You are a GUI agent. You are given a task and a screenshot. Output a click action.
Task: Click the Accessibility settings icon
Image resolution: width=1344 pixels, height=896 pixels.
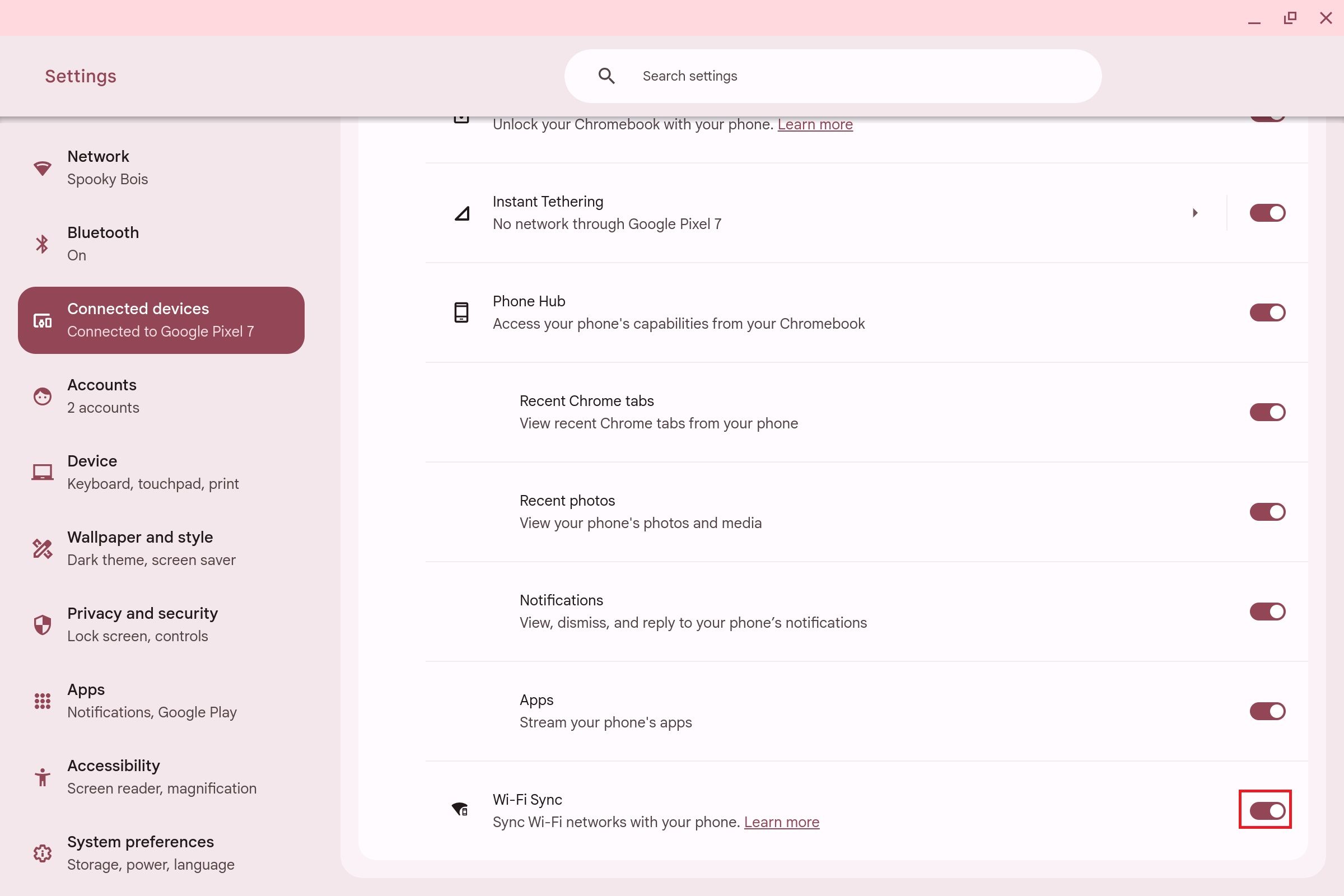pos(41,777)
